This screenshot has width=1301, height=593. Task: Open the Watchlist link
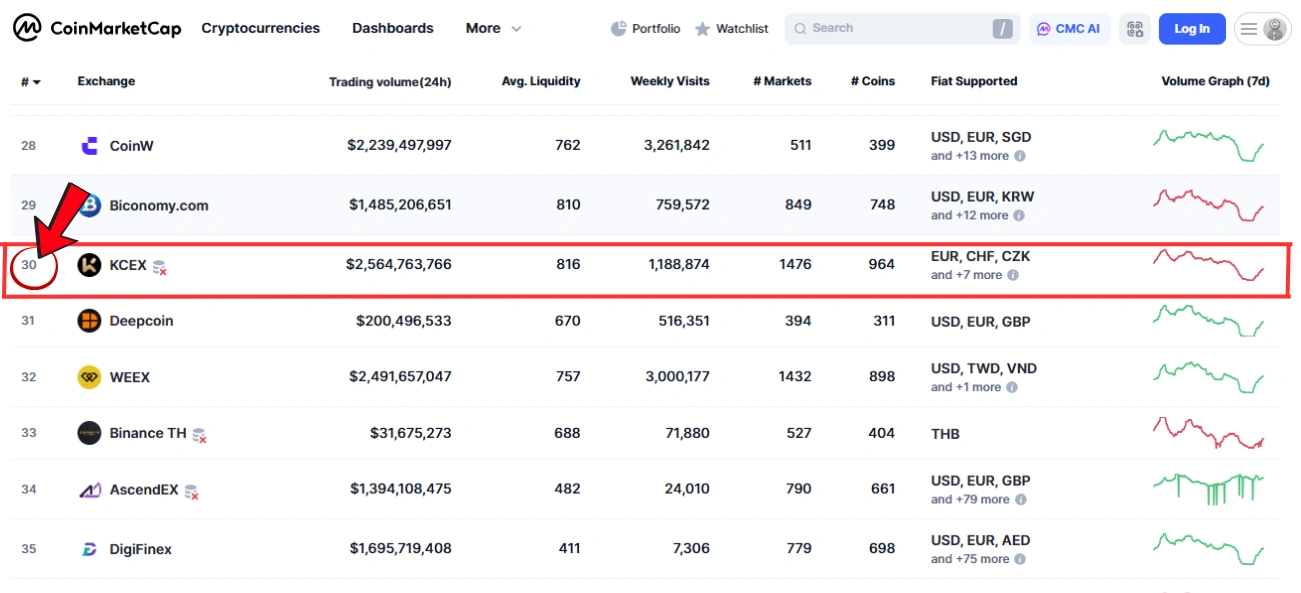pos(732,28)
